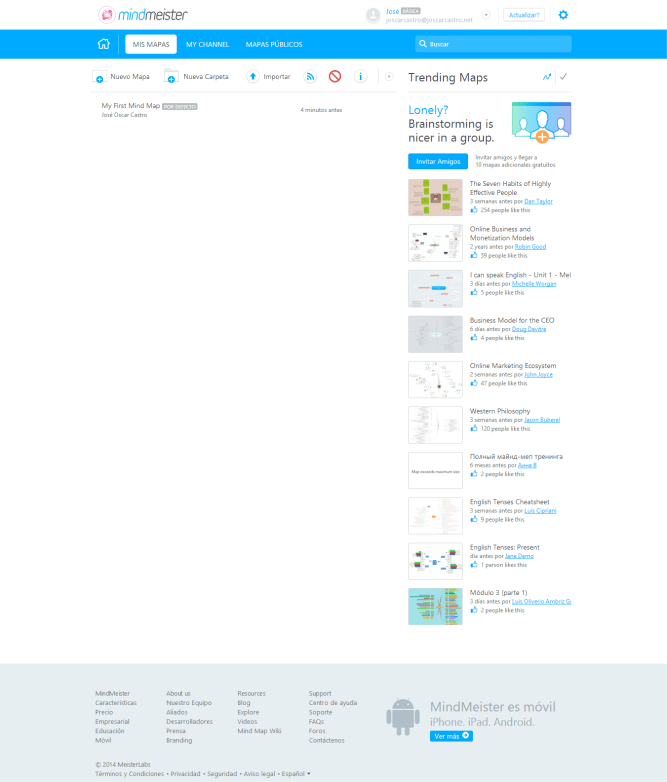
Task: Like Online Business and Monetization Models map
Action: (x=474, y=255)
